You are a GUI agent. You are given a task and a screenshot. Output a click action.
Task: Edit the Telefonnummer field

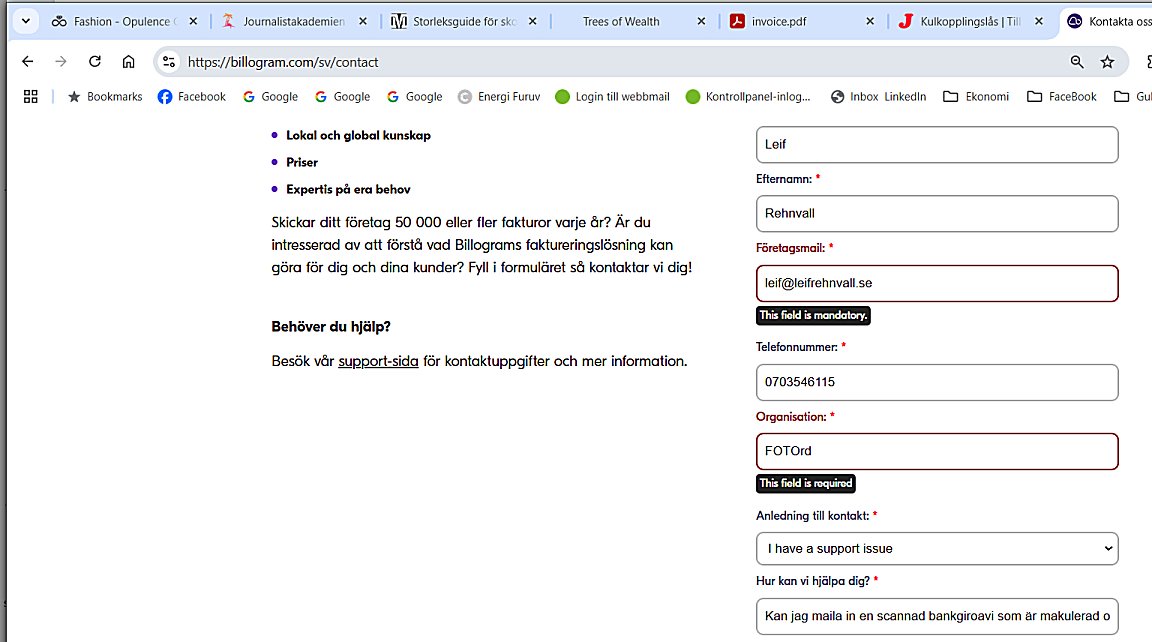pyautogui.click(x=937, y=382)
